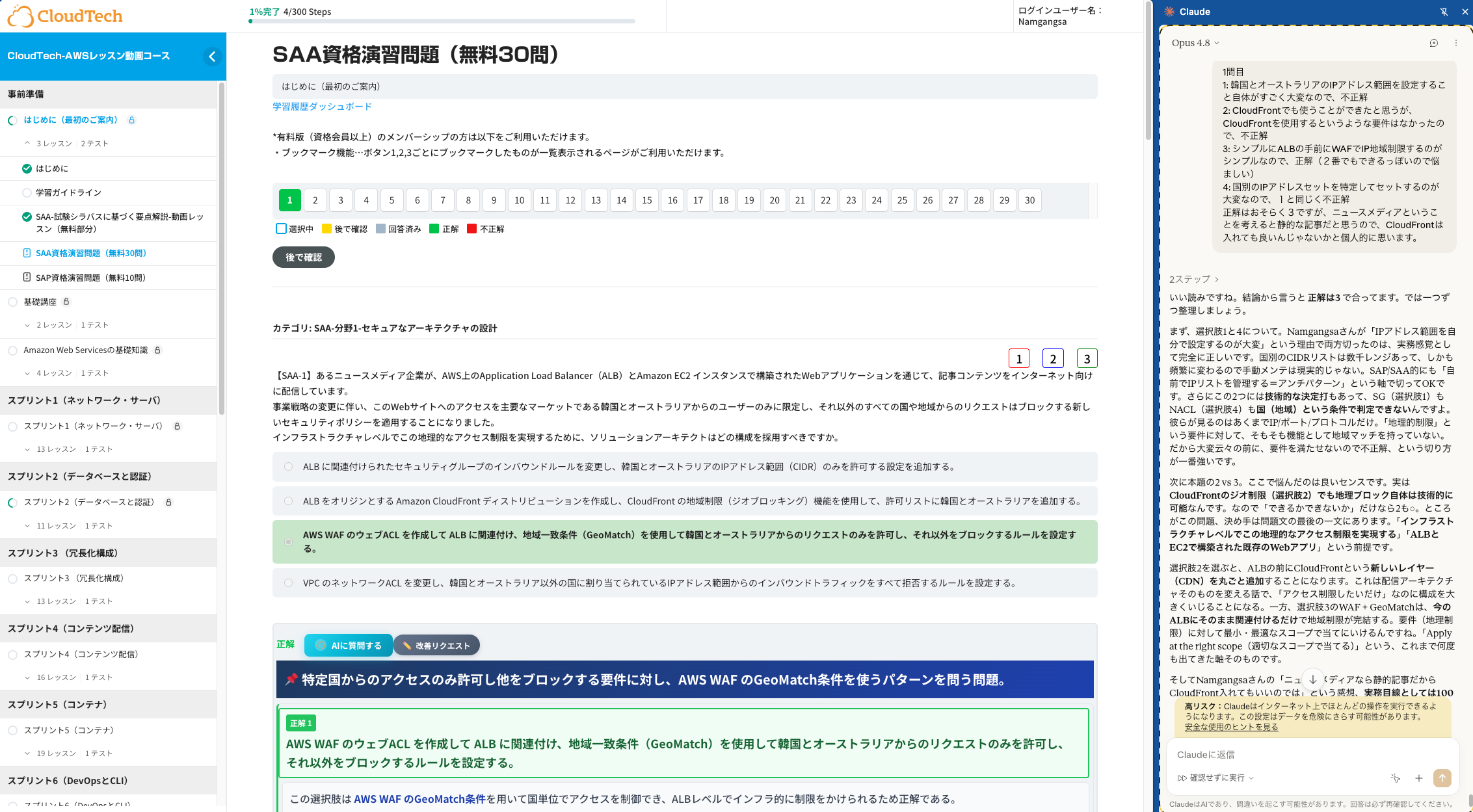This screenshot has width=1473, height=812.
Task: Click completion circle beside 学習ガイドライン
Action: point(27,192)
